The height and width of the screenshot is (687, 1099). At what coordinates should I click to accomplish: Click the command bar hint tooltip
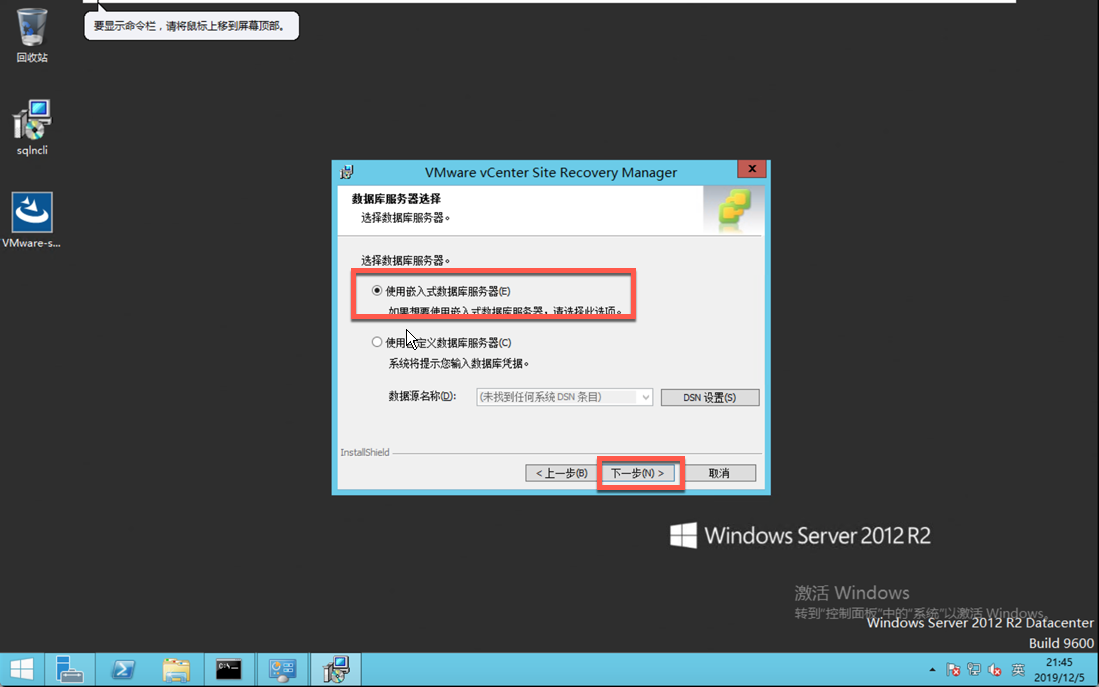click(191, 26)
